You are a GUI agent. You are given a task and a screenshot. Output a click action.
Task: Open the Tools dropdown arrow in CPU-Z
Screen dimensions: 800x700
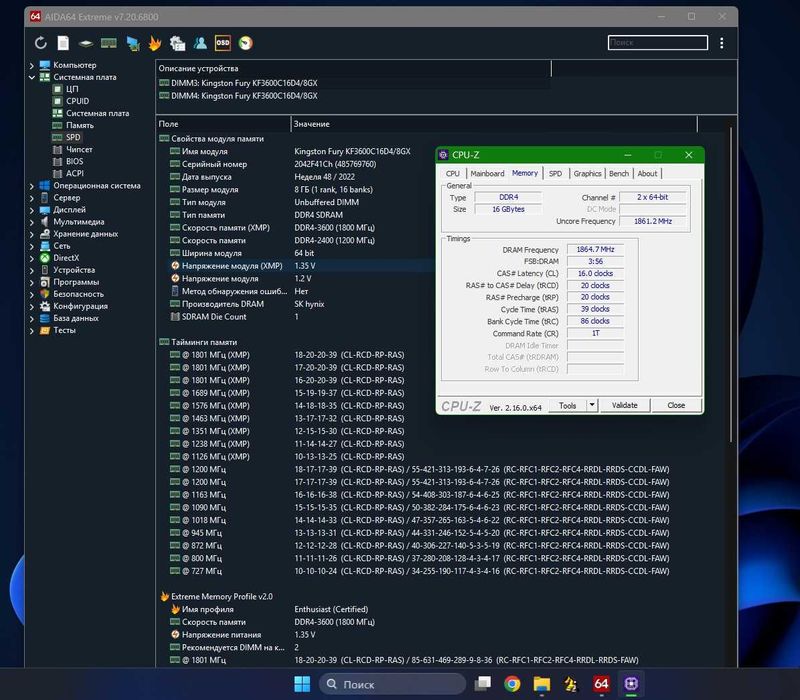tap(592, 405)
